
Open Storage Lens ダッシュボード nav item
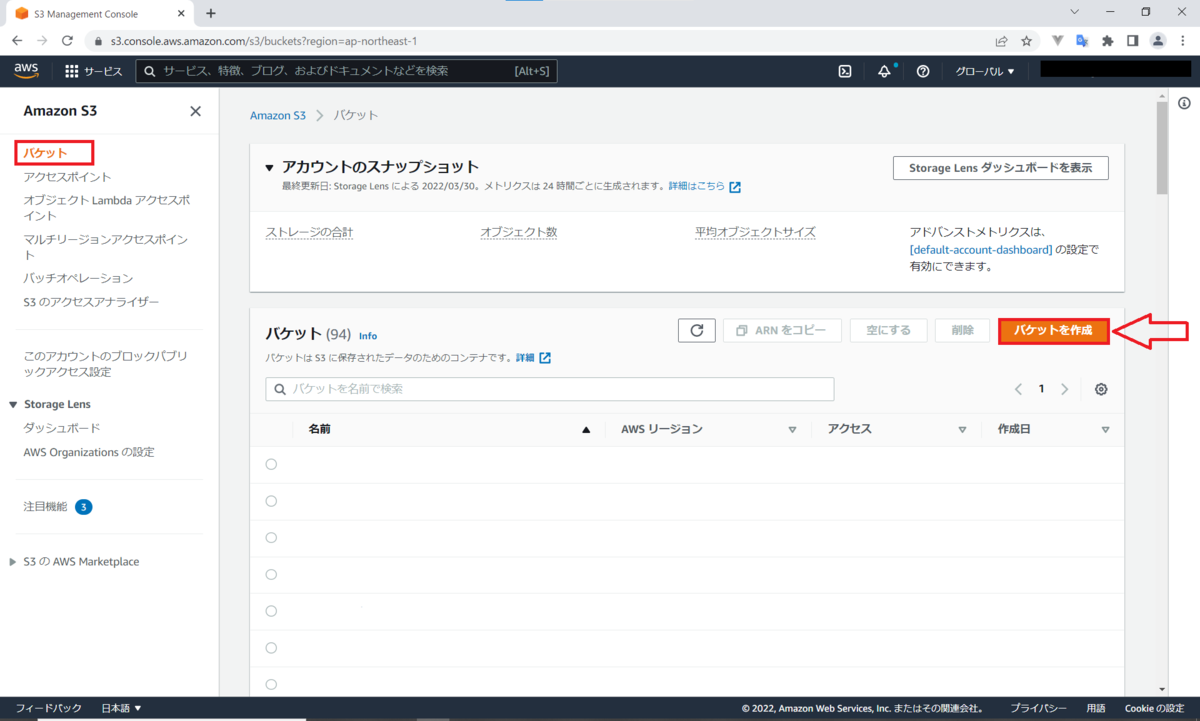click(62, 428)
